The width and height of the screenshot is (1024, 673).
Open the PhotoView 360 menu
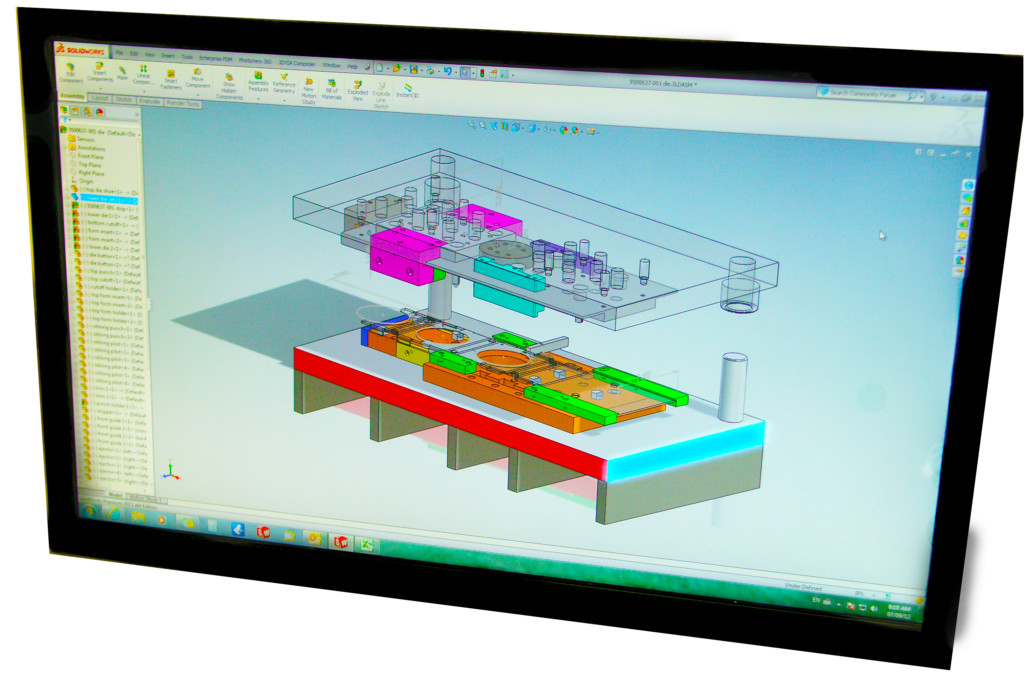point(255,61)
